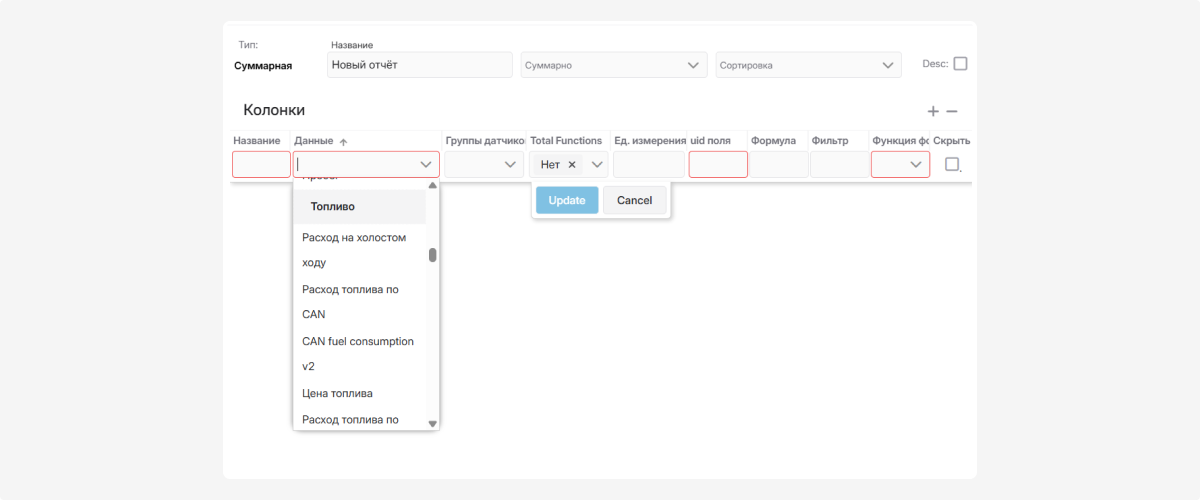This screenshot has width=1200, height=500.
Task: Toggle the Скрыть checkbox
Action: click(x=952, y=164)
